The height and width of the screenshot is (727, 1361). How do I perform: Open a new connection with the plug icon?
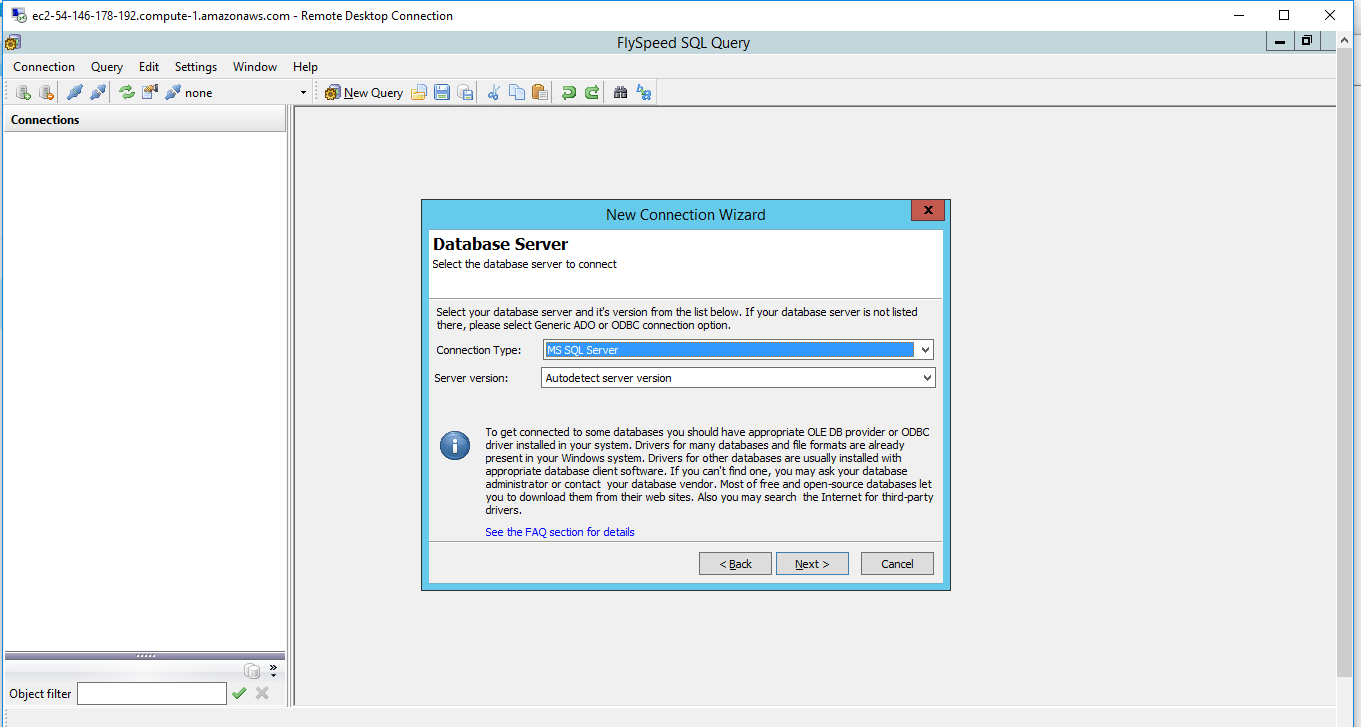74,92
